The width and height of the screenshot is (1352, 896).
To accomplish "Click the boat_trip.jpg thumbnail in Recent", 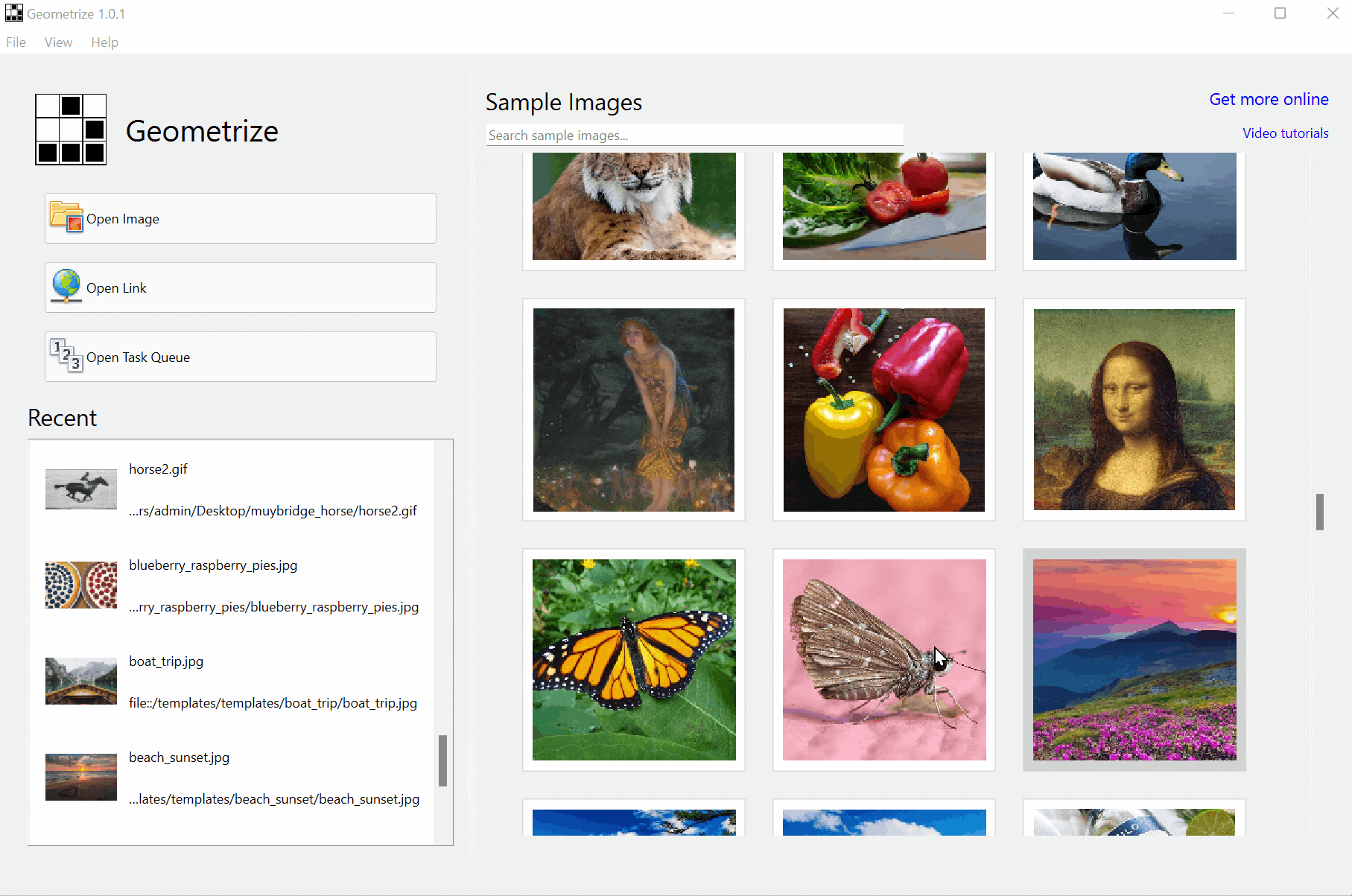I will (81, 681).
